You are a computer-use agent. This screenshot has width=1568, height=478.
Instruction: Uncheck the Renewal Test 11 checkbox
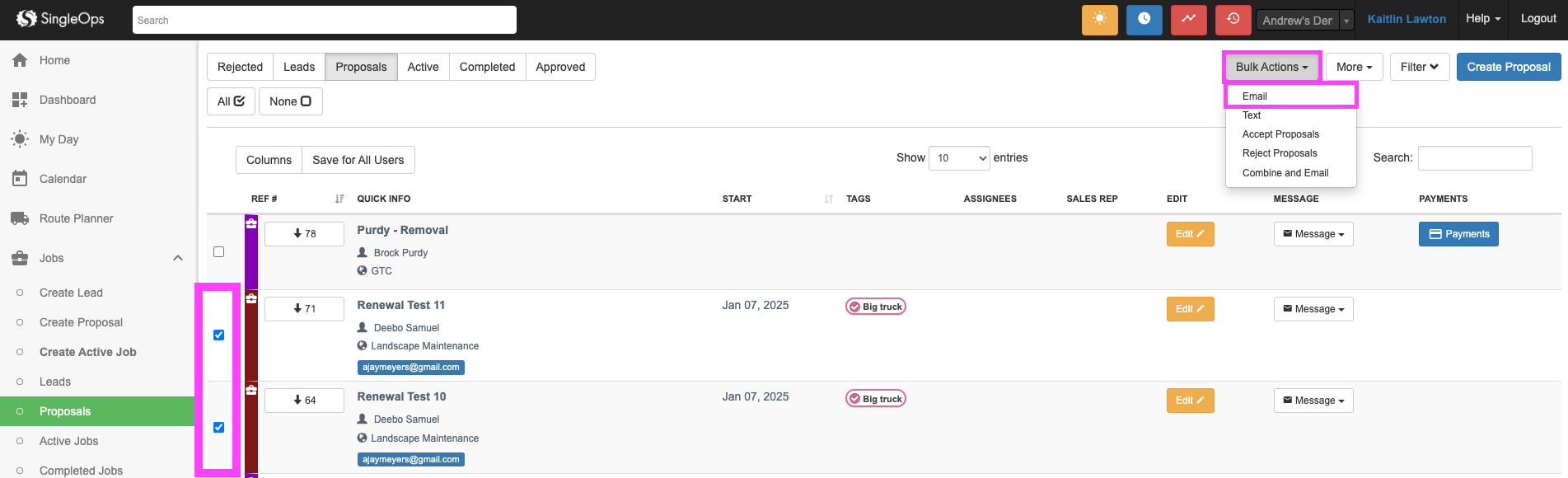pos(218,335)
